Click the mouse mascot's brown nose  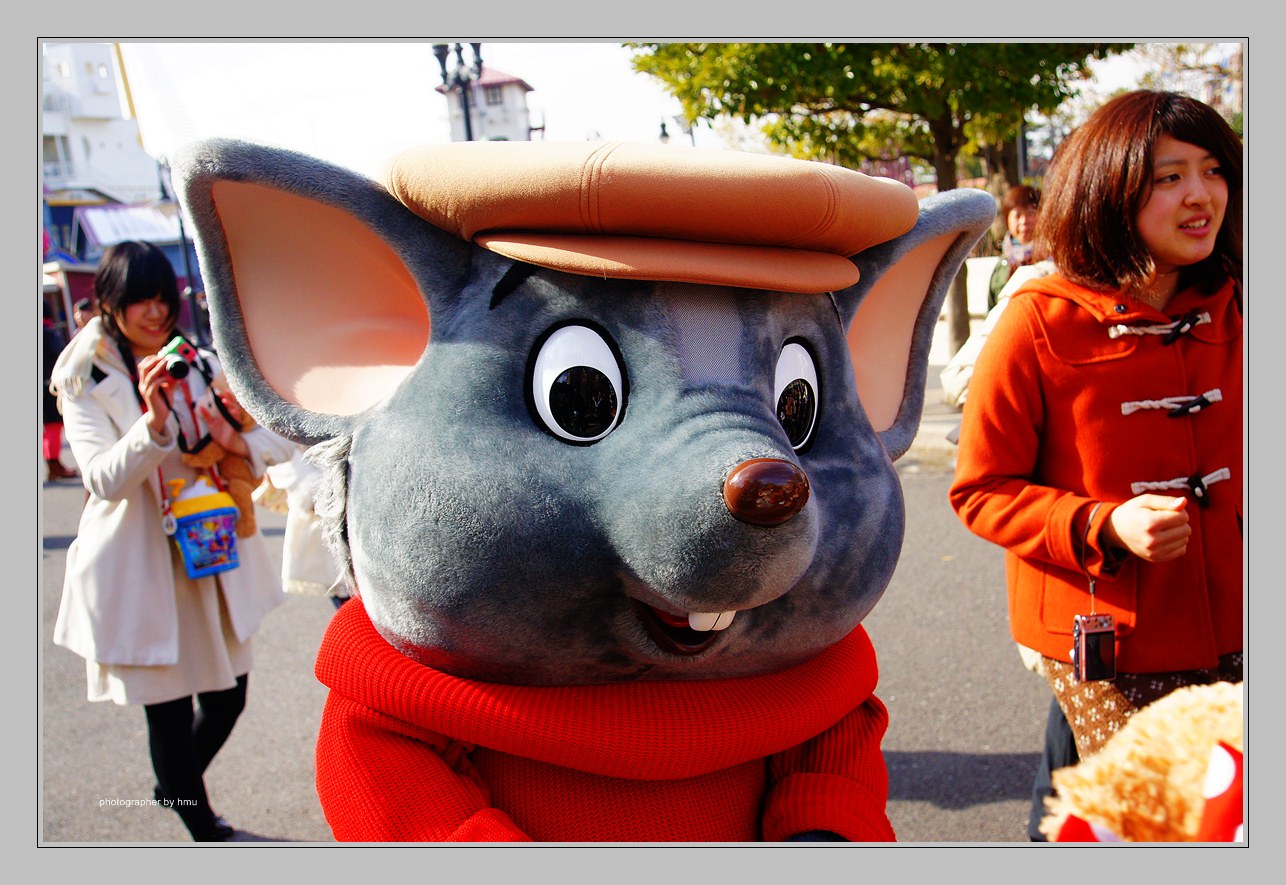(765, 490)
